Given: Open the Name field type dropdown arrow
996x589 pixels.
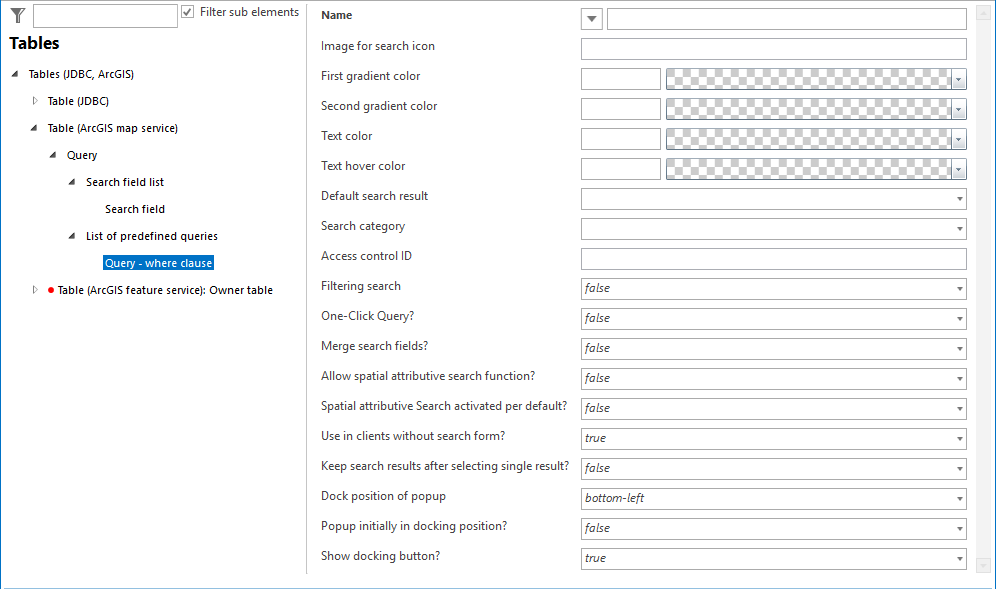Looking at the screenshot, I should (590, 18).
